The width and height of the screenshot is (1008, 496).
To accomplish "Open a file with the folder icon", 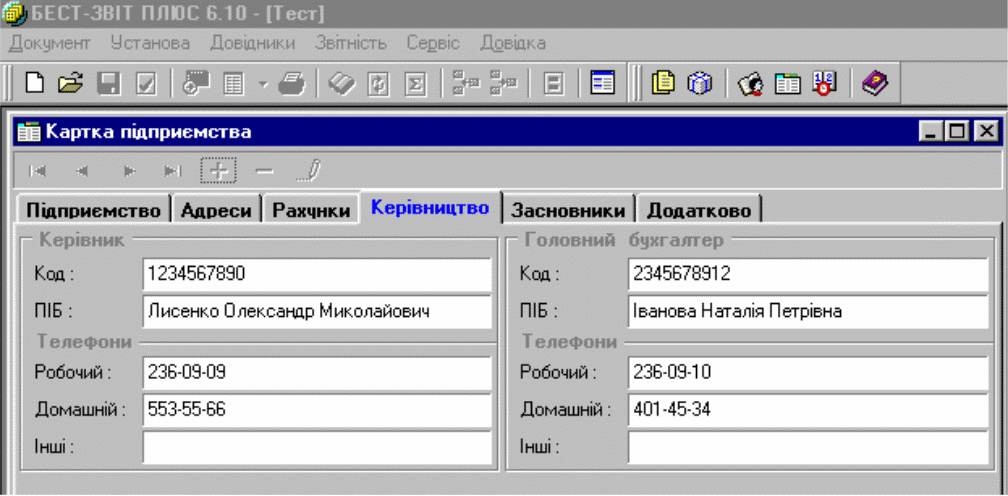I will 69,84.
